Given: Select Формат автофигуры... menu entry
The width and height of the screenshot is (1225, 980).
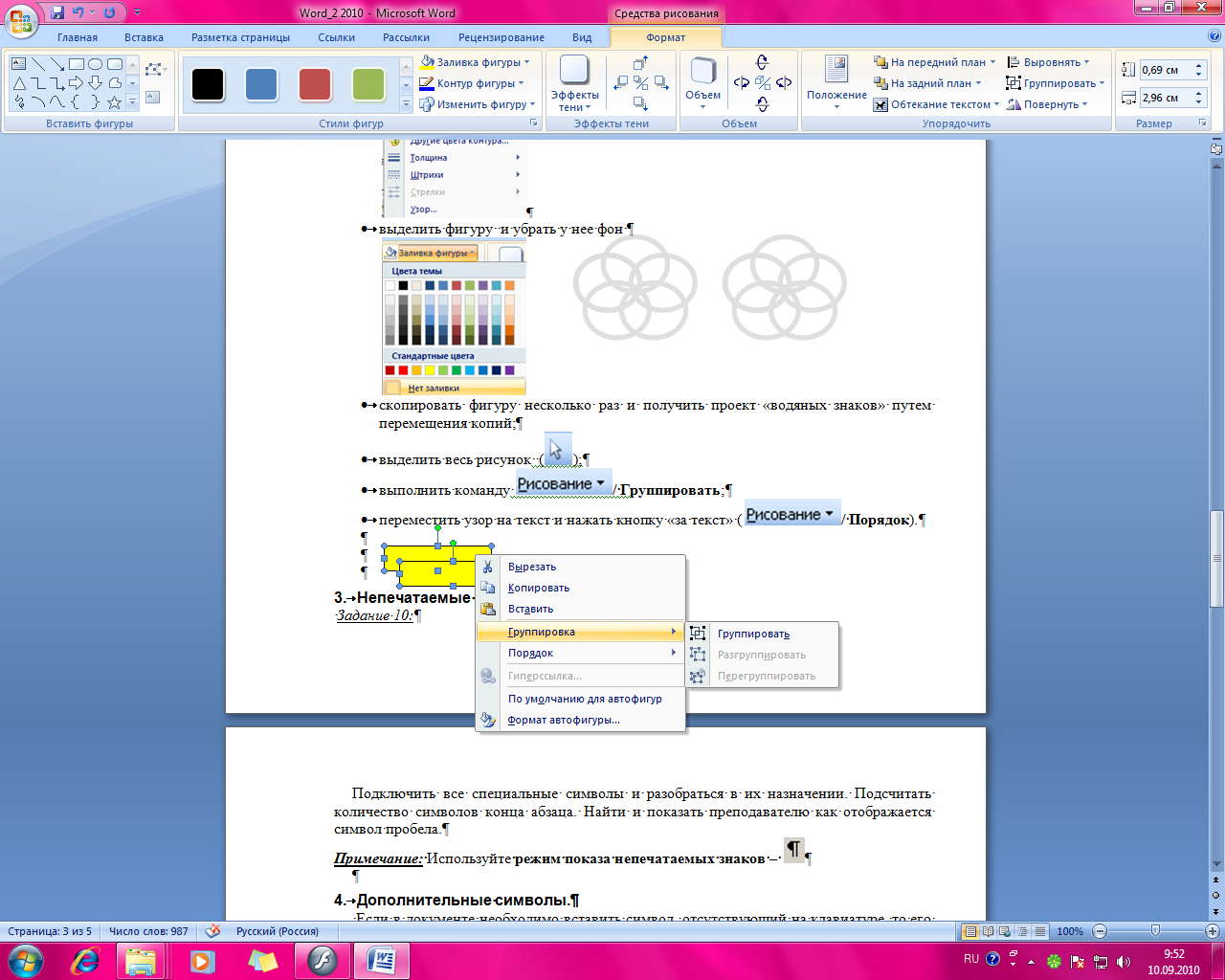Looking at the screenshot, I should 581,720.
